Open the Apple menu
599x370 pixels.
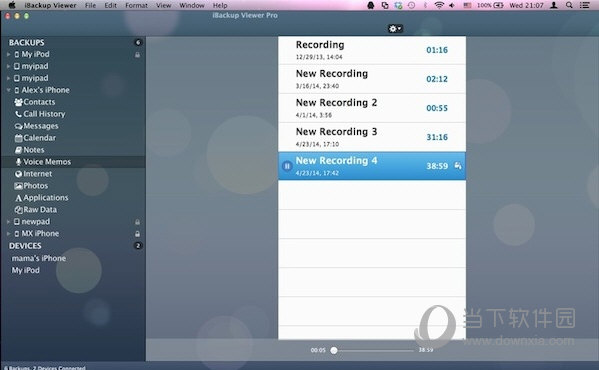(12, 5)
